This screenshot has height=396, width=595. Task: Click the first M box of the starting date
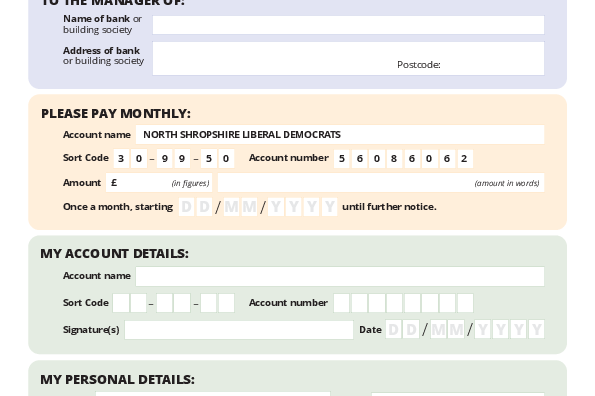(231, 207)
